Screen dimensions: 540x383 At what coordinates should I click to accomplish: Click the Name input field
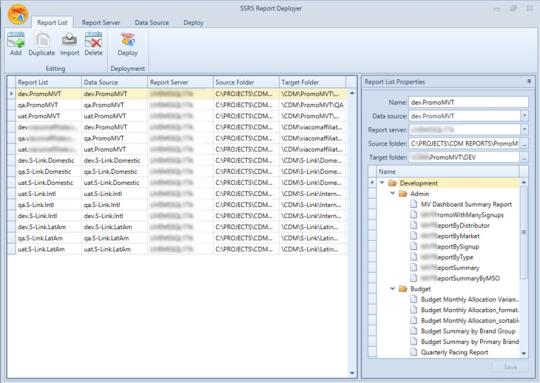tap(468, 102)
